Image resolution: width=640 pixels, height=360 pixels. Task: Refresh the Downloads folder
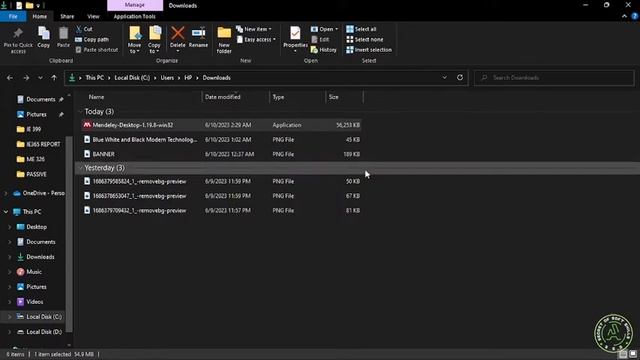click(460, 78)
